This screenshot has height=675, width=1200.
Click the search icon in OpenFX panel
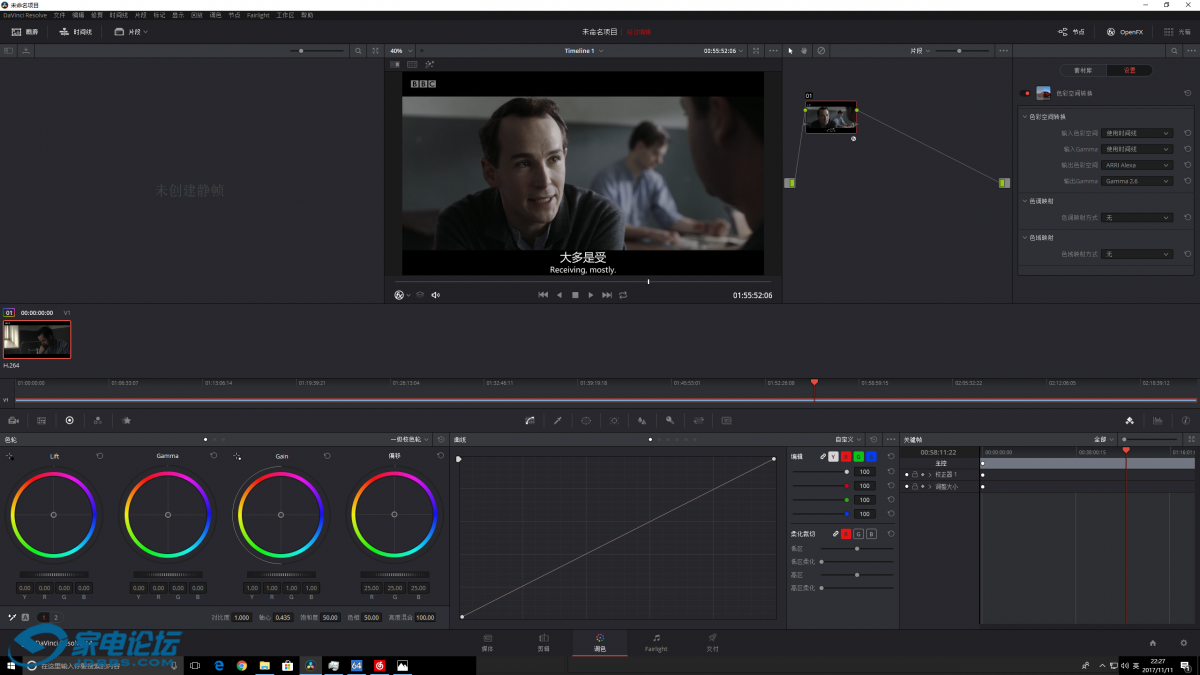coord(1172,50)
